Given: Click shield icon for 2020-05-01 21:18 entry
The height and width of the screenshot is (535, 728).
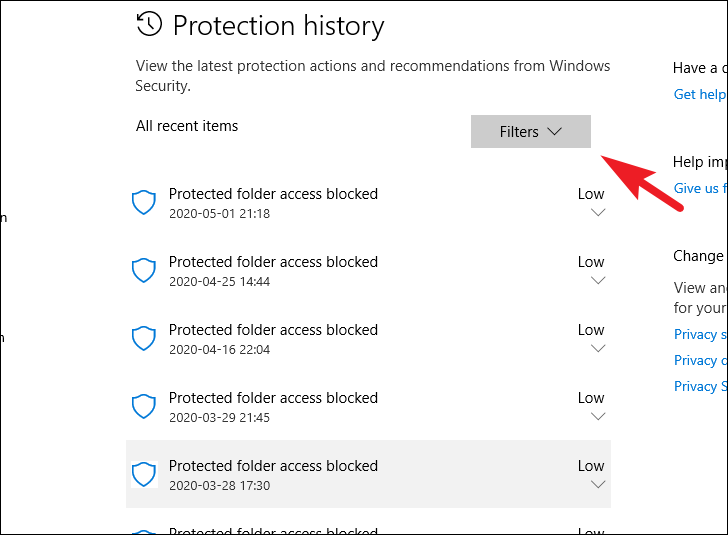Looking at the screenshot, I should click(145, 203).
